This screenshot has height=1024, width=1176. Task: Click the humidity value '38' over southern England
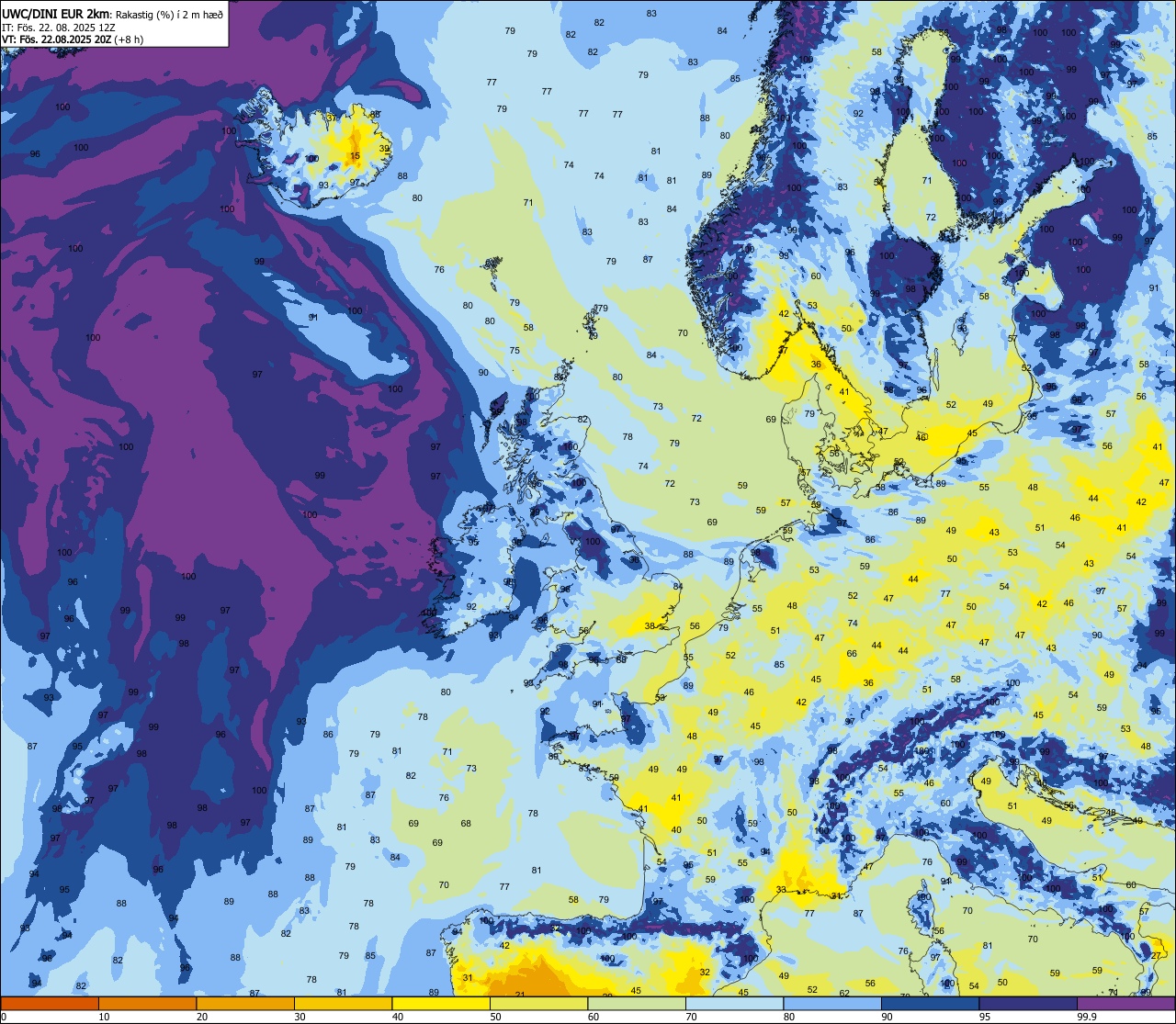[x=650, y=625]
